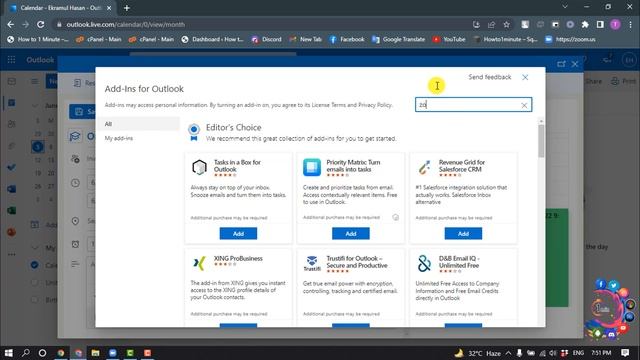Click the Priority Matrix info smiley icon
The width and height of the screenshot is (640, 360).
click(x=396, y=217)
